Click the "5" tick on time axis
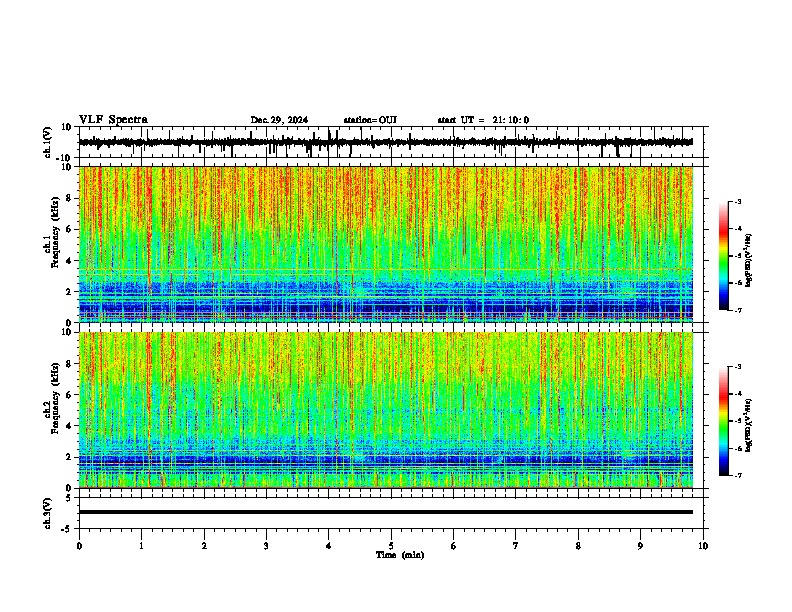 391,546
